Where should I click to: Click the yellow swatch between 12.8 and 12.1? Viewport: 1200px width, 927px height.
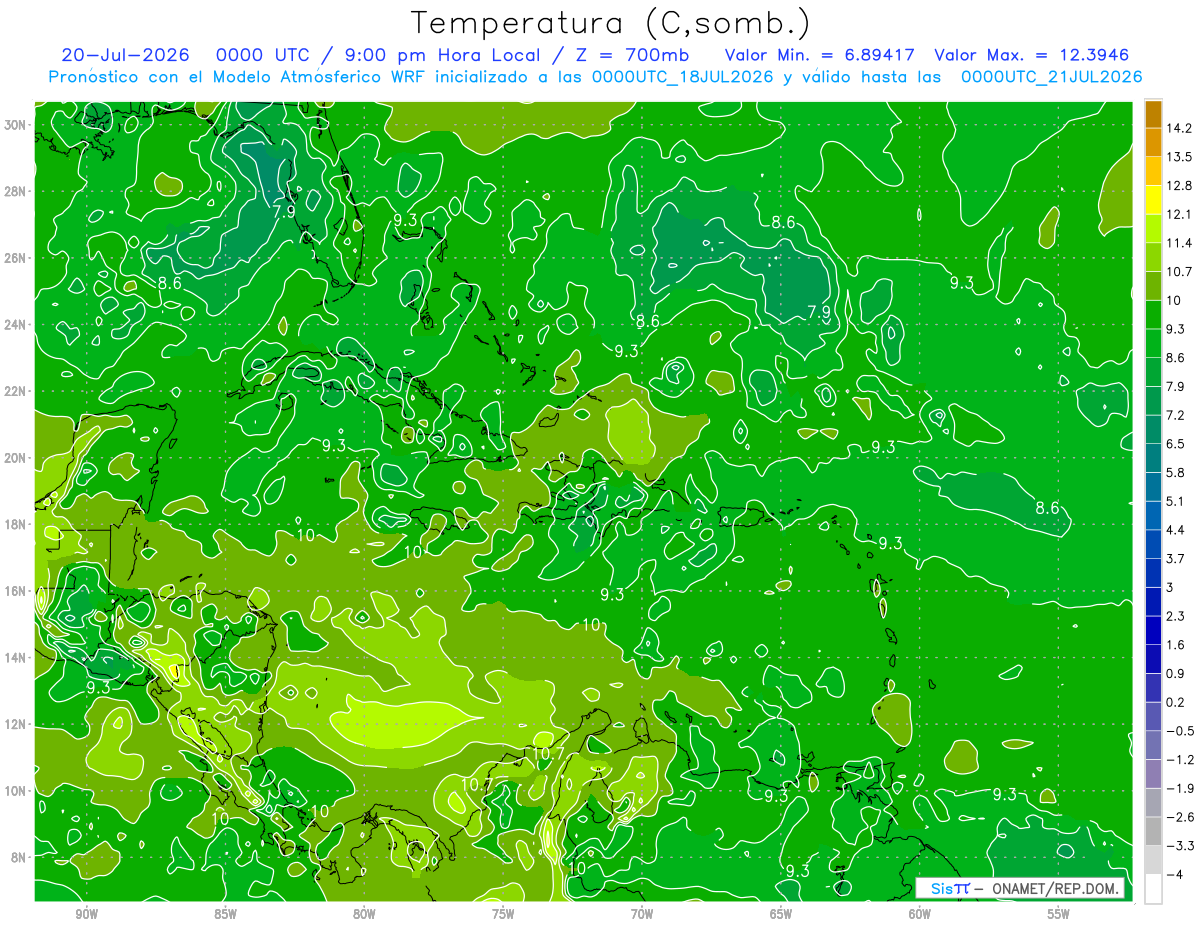1153,200
